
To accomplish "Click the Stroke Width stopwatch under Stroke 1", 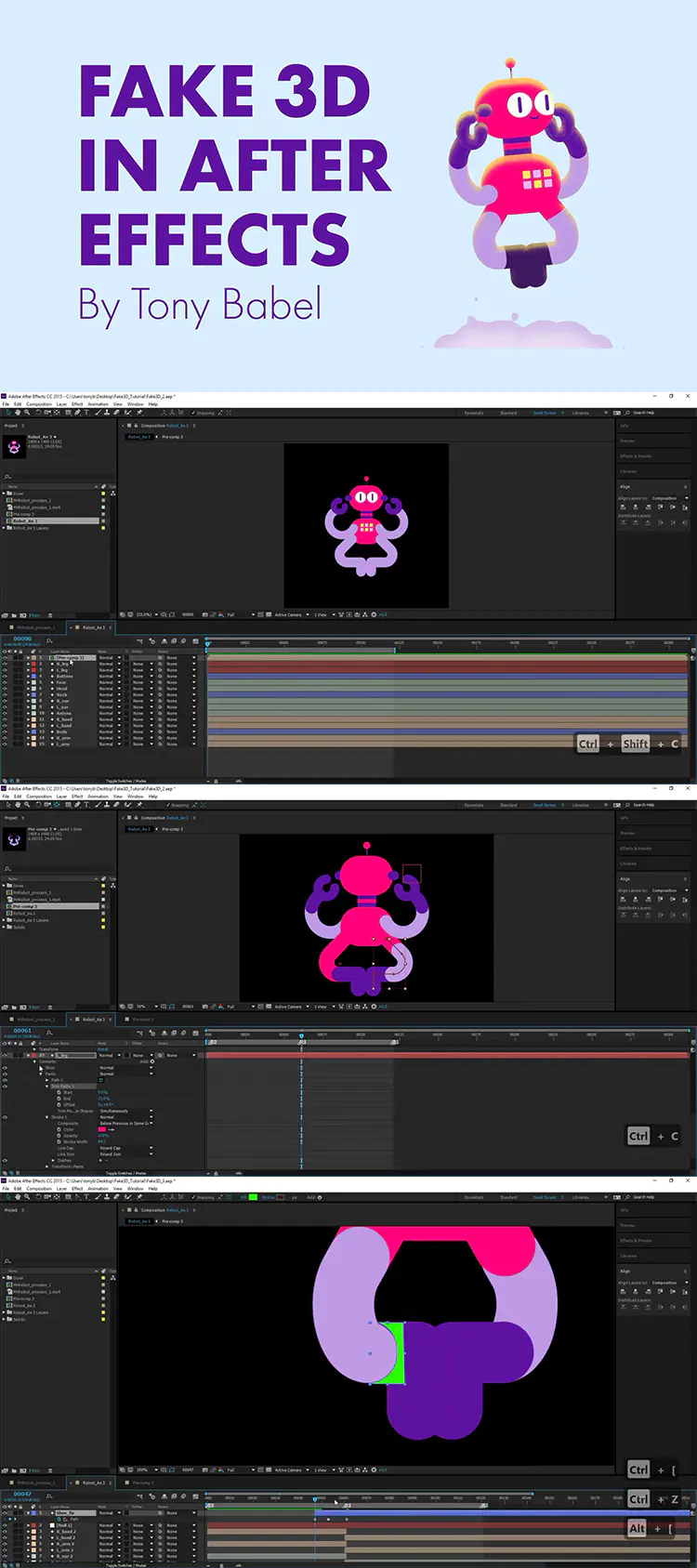I will click(x=59, y=1141).
